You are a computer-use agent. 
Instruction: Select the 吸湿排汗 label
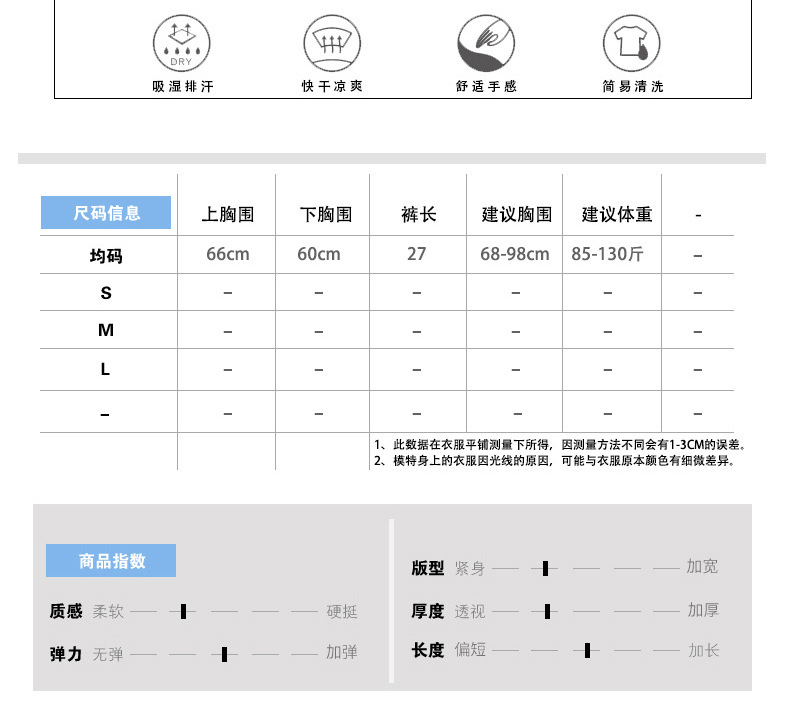183,87
